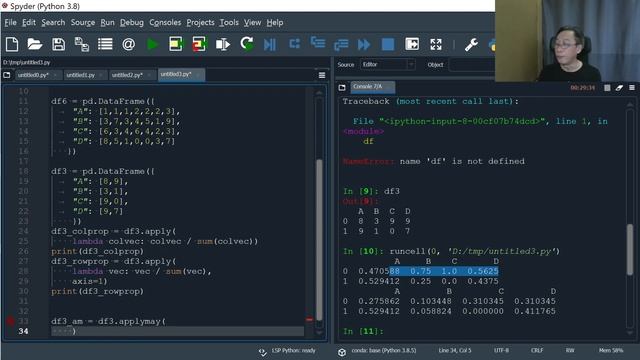The width and height of the screenshot is (640, 360).
Task: Run the current cell
Action: pos(176,44)
